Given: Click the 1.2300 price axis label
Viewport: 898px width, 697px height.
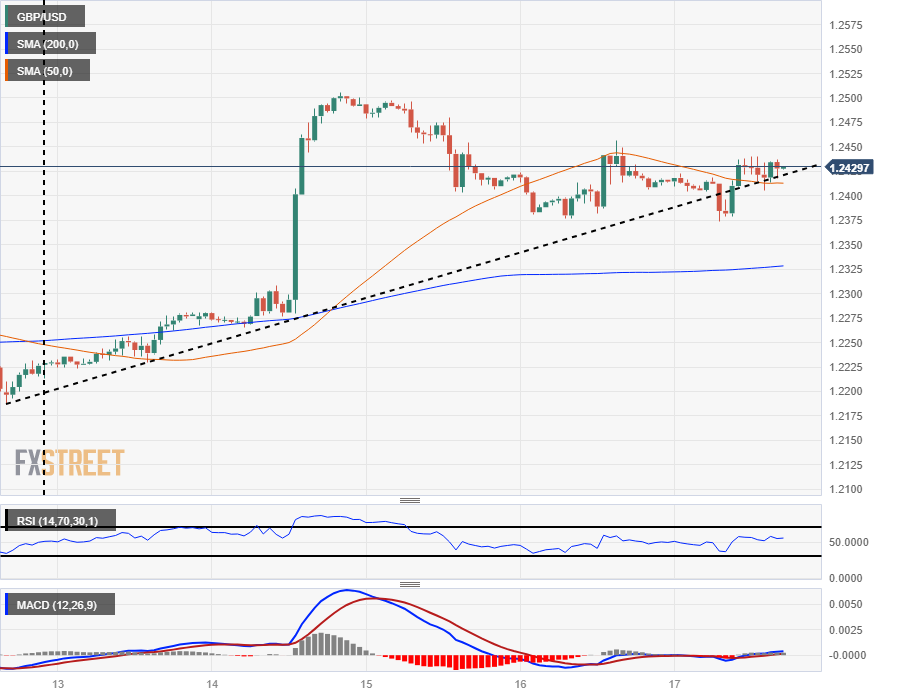Looking at the screenshot, I should tap(846, 294).
